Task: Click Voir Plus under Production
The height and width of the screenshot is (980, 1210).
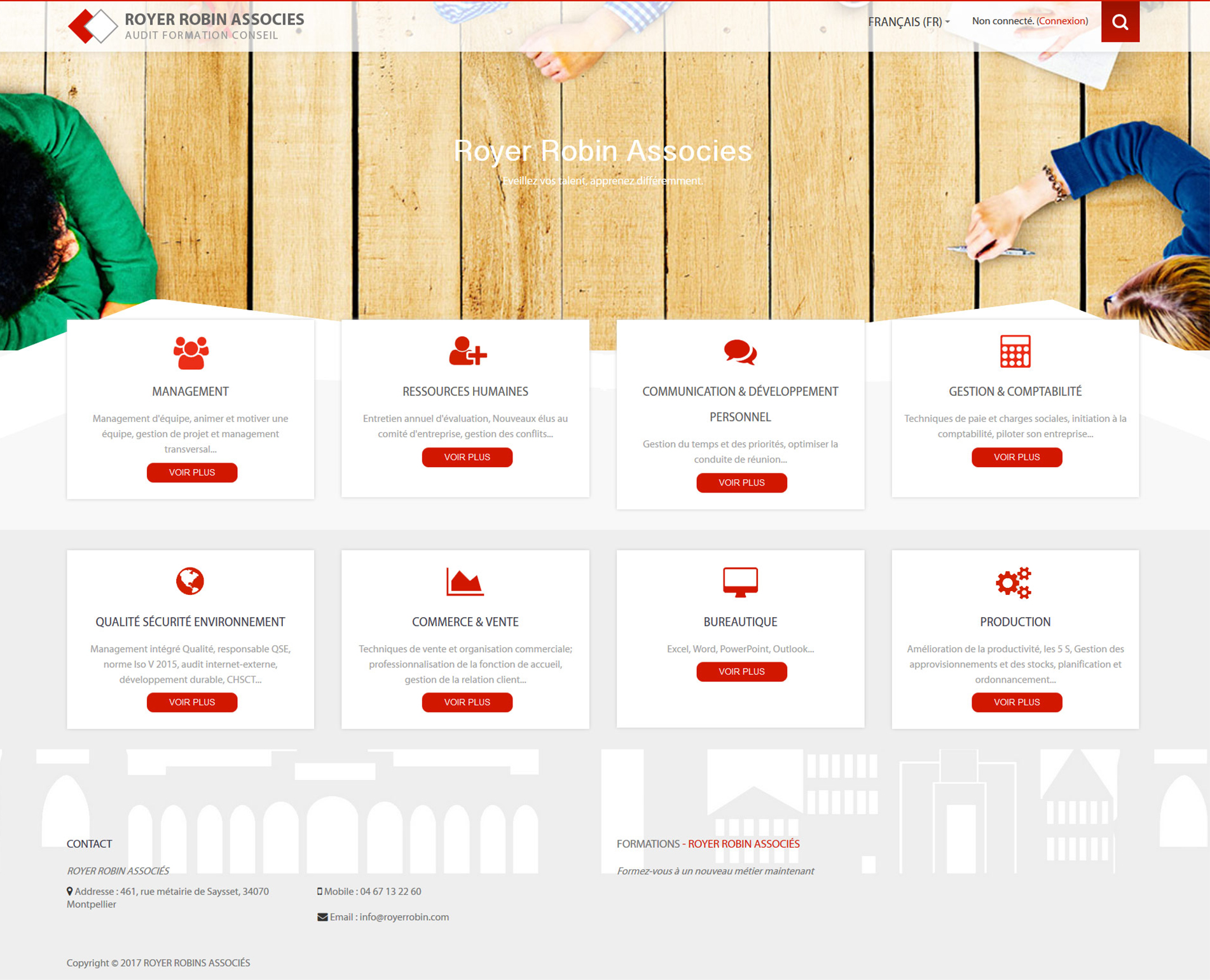Action: point(1017,702)
